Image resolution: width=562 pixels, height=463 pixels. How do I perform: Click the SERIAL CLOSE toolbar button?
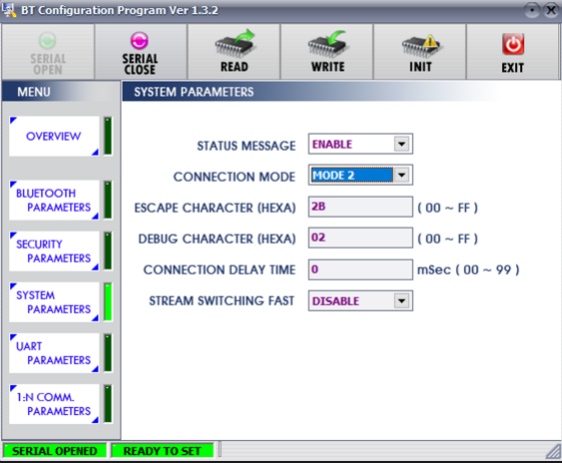tap(140, 52)
